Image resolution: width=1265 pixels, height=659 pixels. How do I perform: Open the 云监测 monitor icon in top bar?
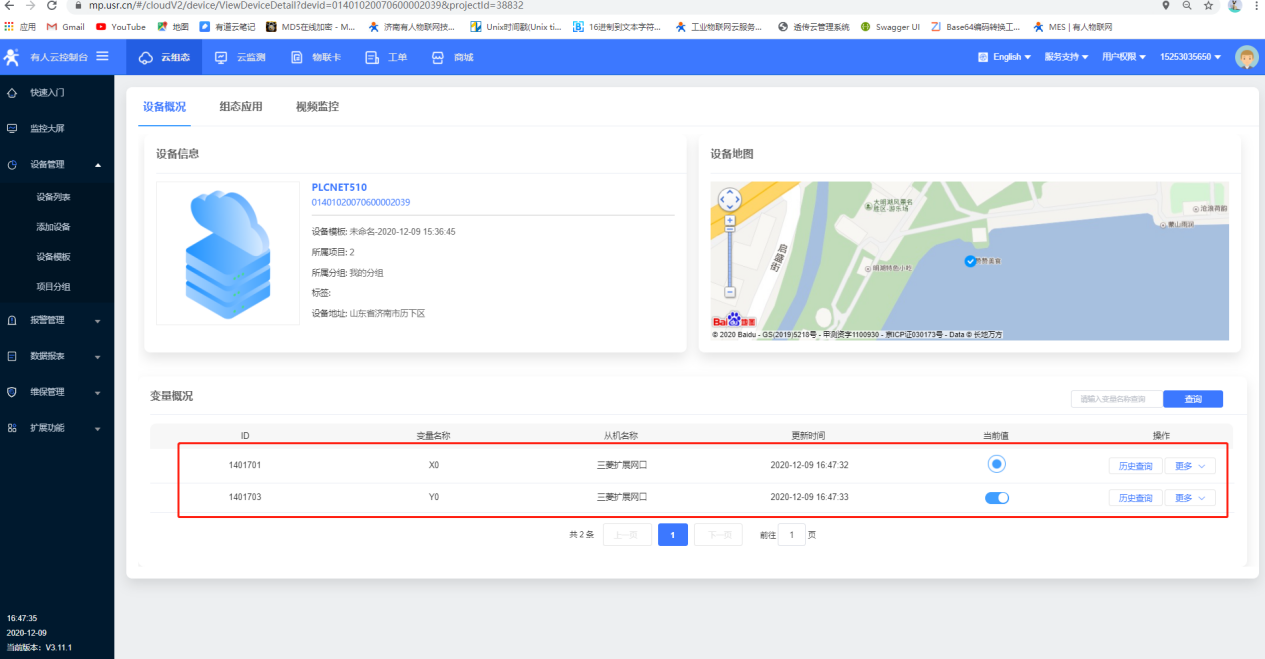222,58
